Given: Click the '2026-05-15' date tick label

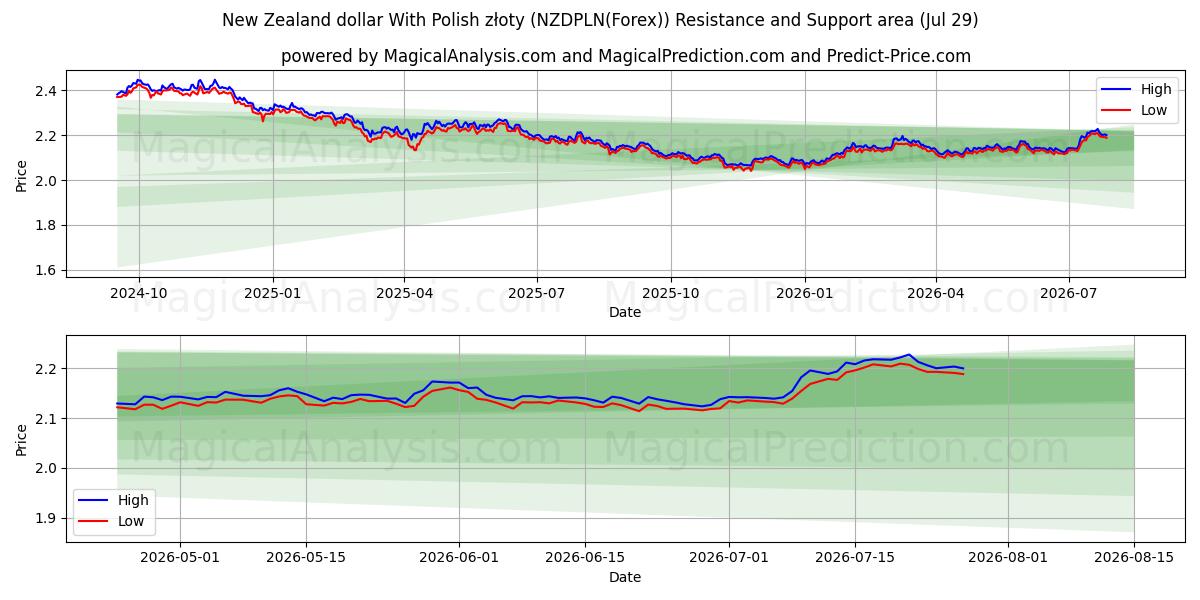Looking at the screenshot, I should coord(308,559).
